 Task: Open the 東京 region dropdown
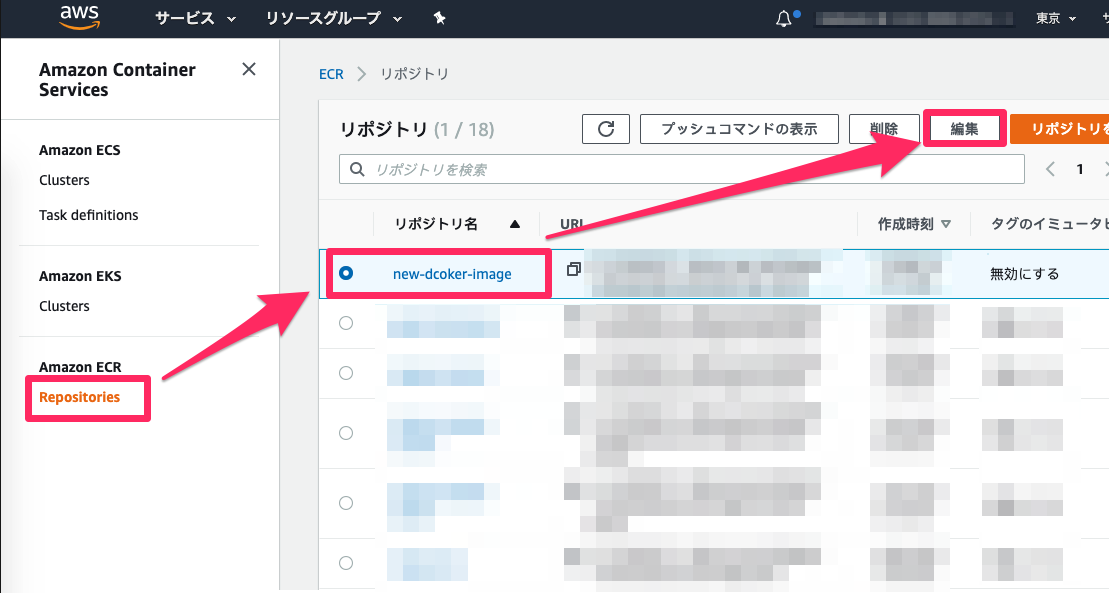click(1055, 18)
